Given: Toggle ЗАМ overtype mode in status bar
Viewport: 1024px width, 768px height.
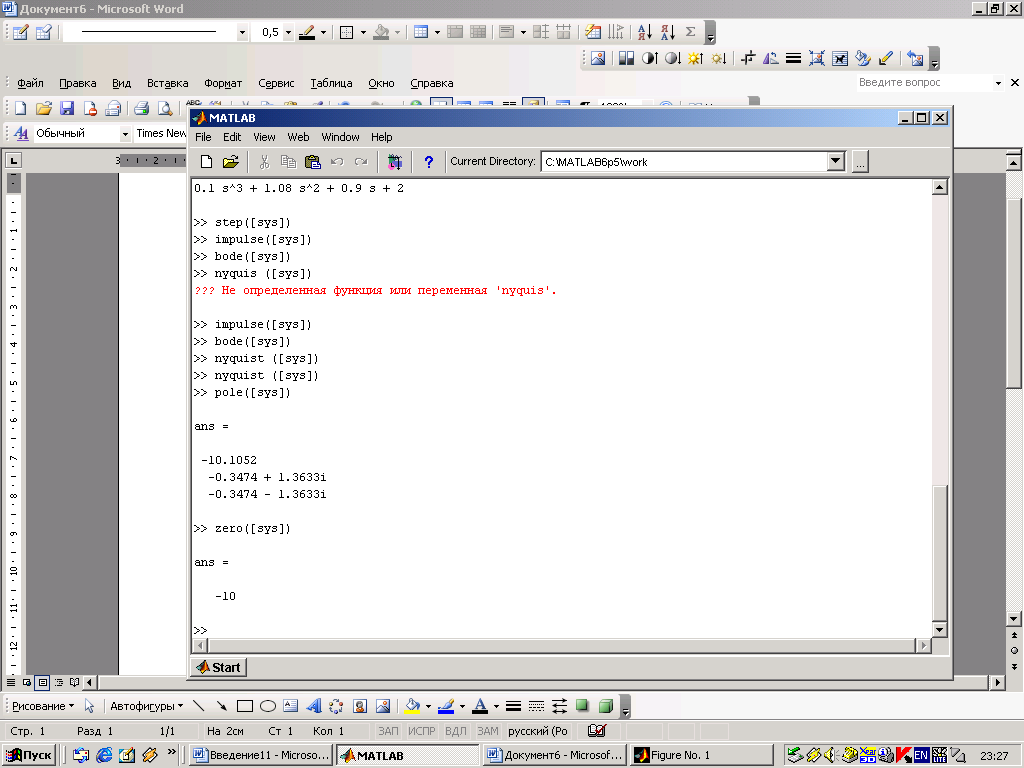Looking at the screenshot, I should click(487, 731).
